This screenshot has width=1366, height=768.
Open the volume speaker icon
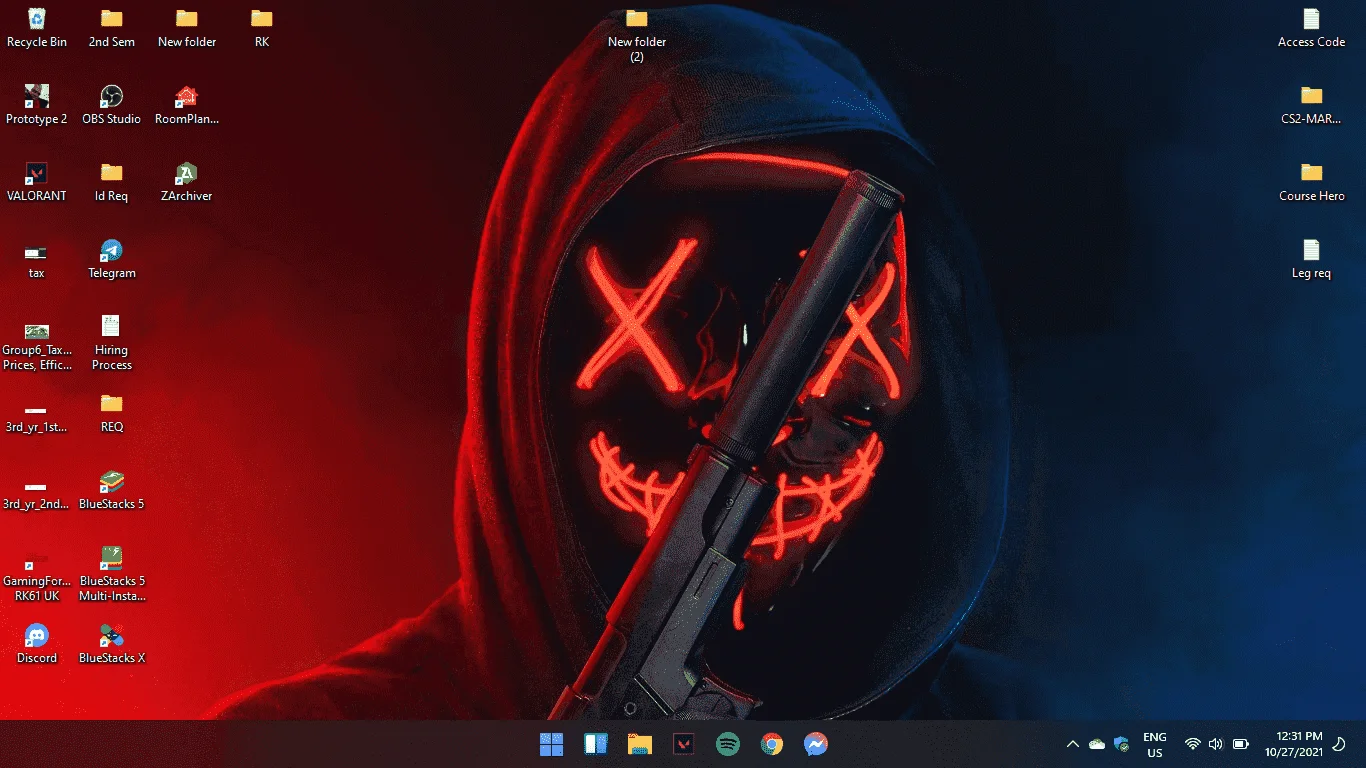pyautogui.click(x=1216, y=744)
